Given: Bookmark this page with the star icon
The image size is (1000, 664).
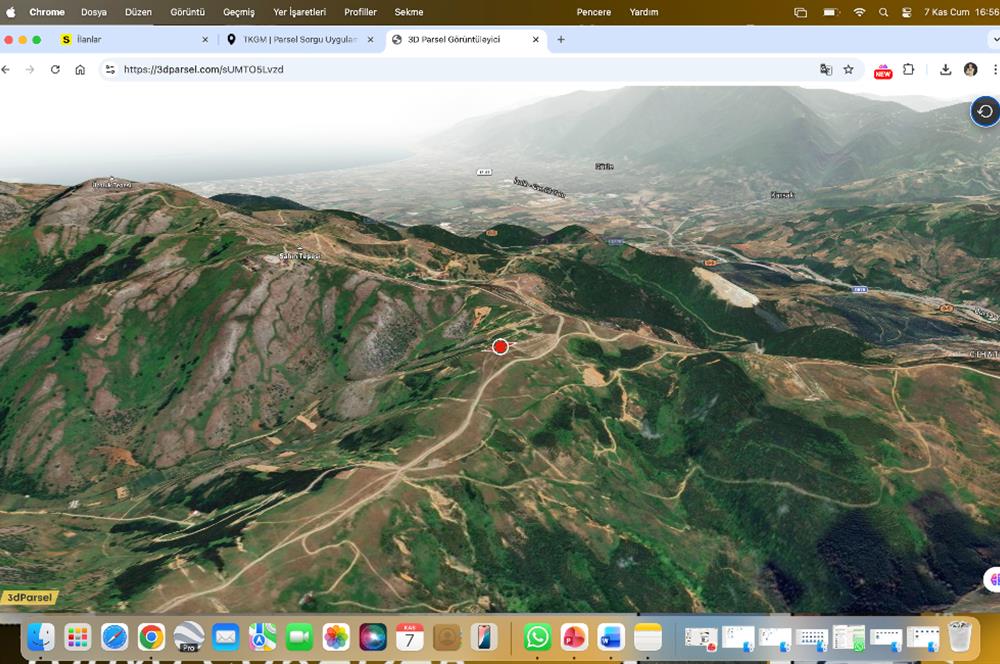Looking at the screenshot, I should [848, 70].
